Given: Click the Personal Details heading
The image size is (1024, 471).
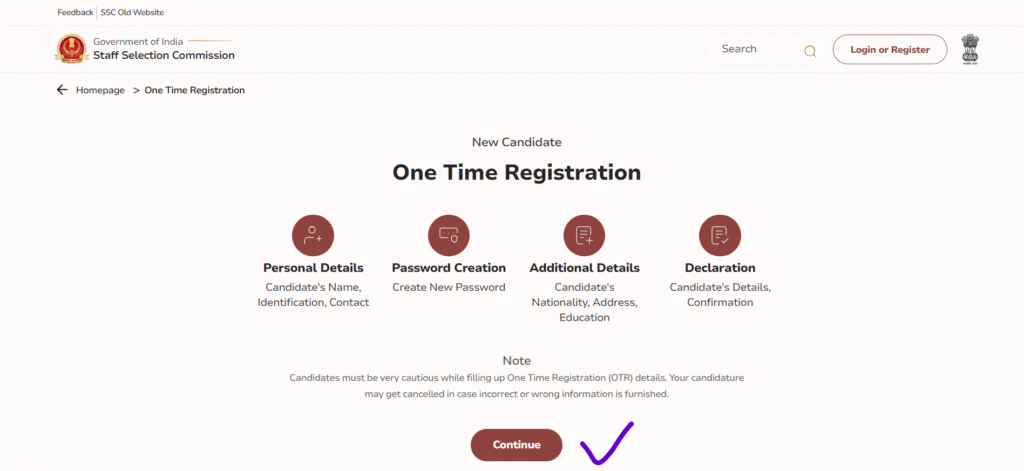Looking at the screenshot, I should coord(313,268).
